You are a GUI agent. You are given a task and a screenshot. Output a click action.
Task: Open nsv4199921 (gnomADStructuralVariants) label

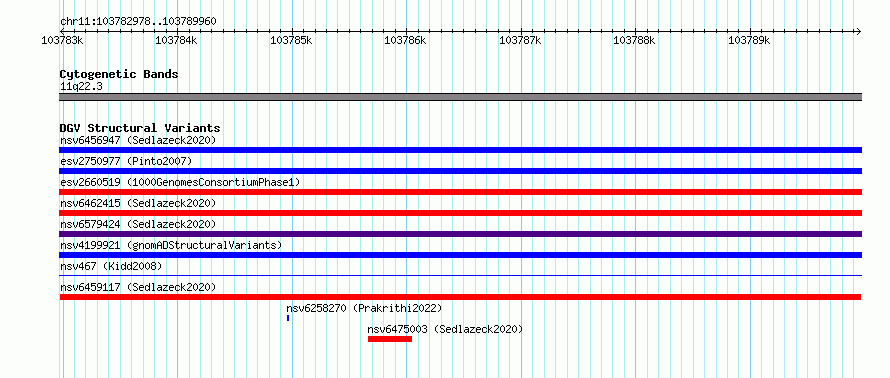point(171,245)
